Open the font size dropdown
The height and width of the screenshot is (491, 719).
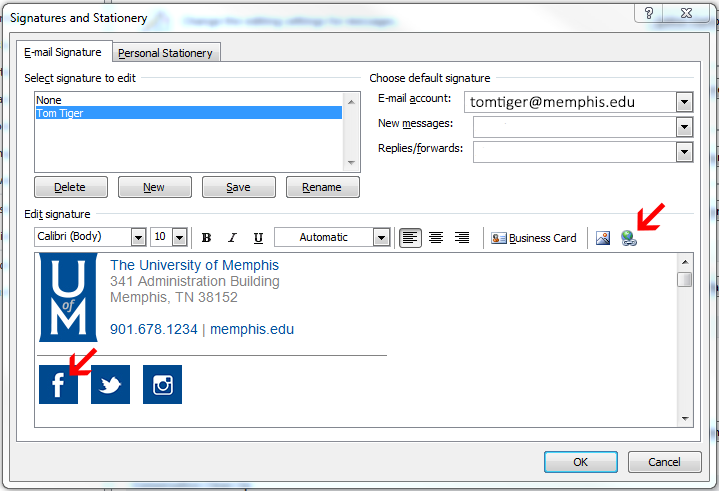[x=179, y=238]
